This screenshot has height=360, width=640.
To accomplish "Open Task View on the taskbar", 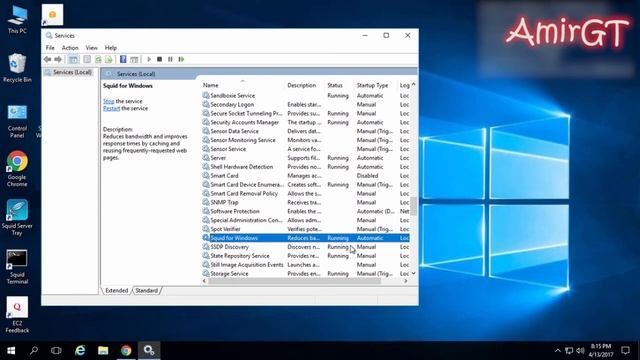I will (x=56, y=350).
